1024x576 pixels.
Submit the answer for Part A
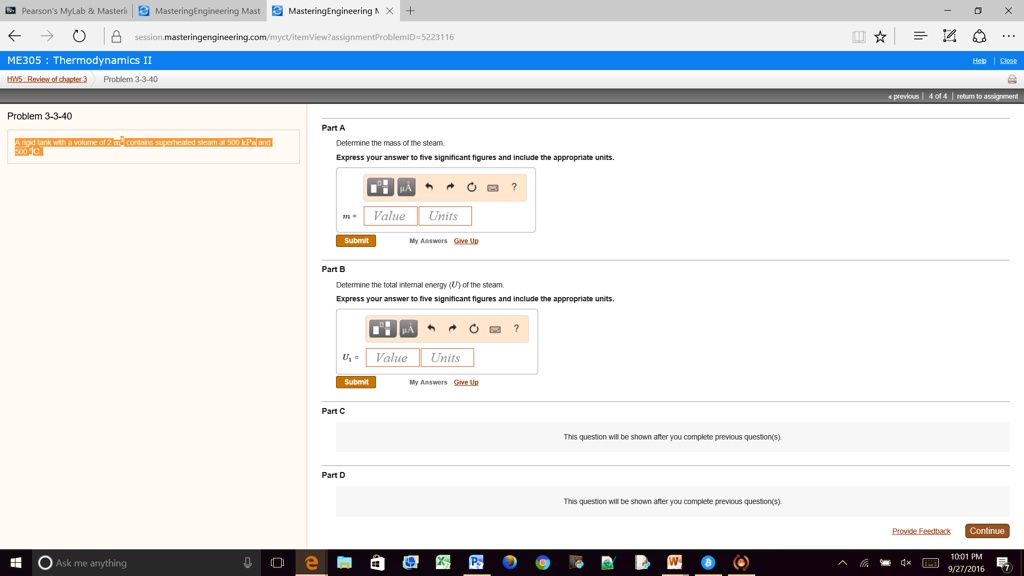tap(356, 241)
